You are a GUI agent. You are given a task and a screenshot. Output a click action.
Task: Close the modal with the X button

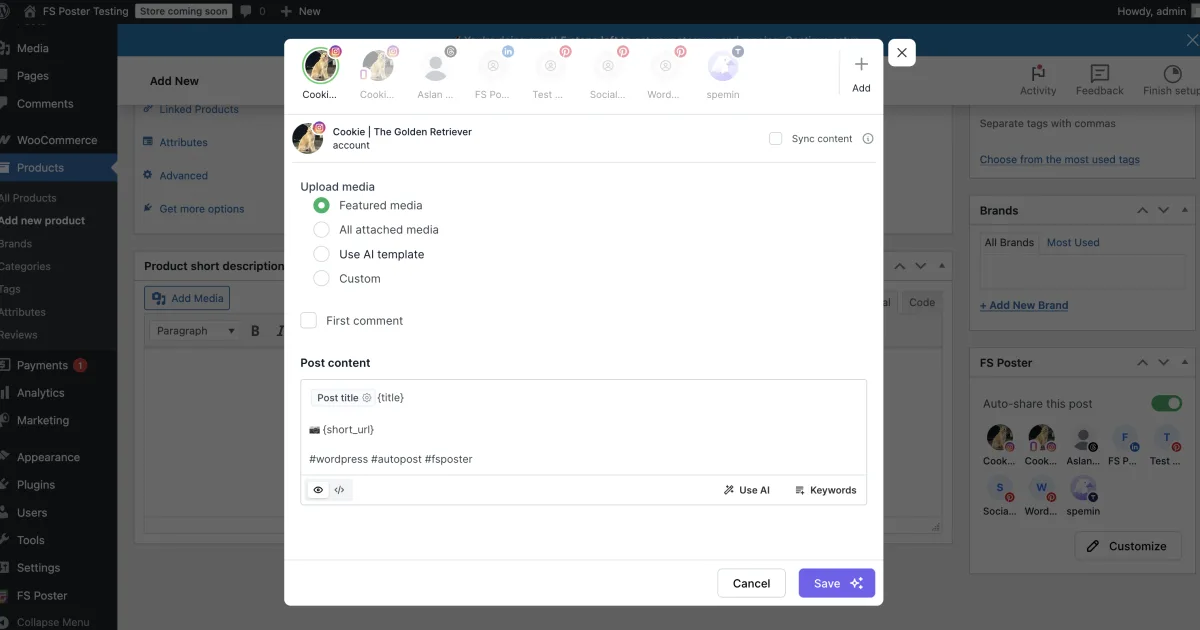901,53
